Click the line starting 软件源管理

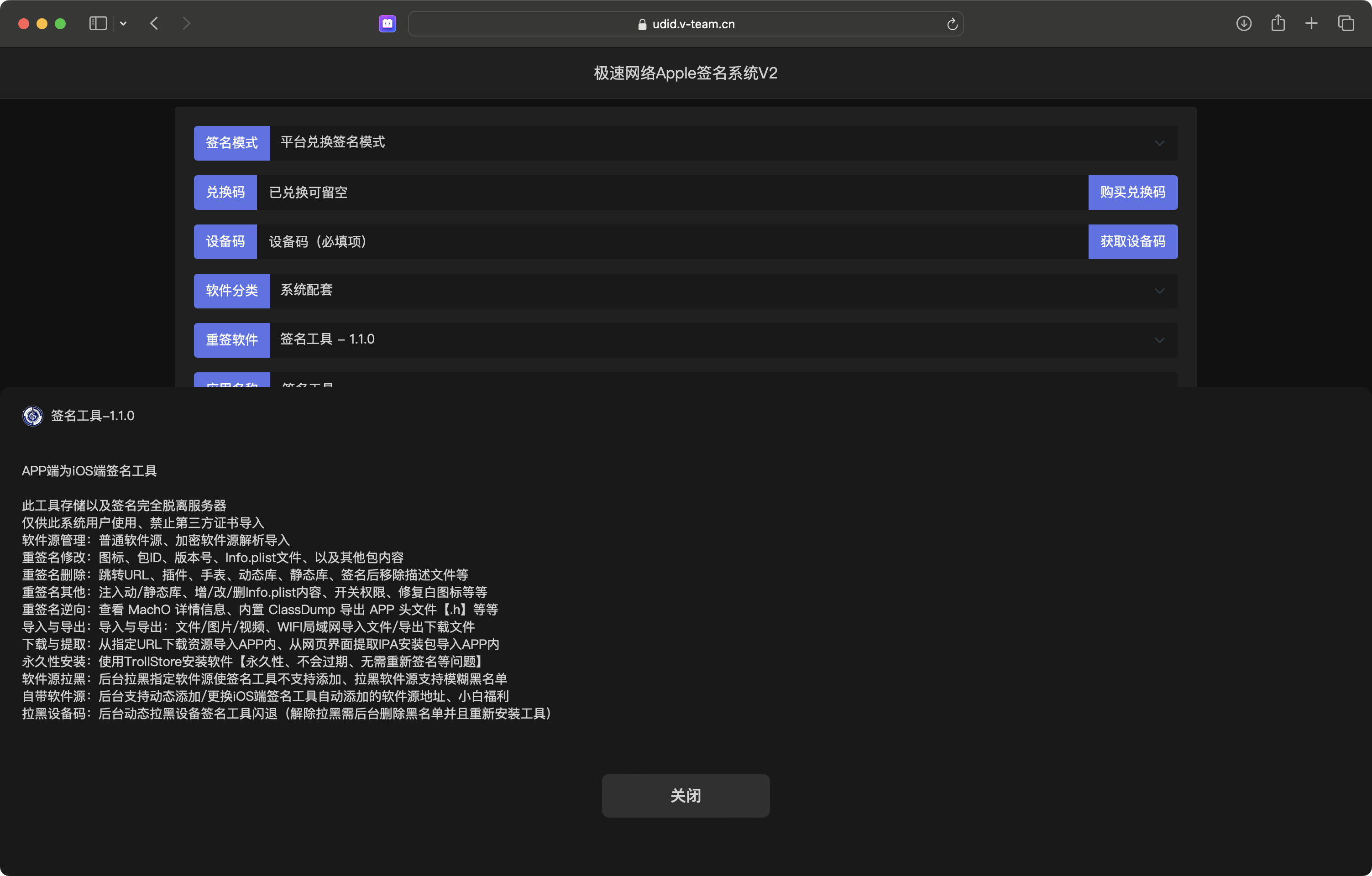pos(156,541)
